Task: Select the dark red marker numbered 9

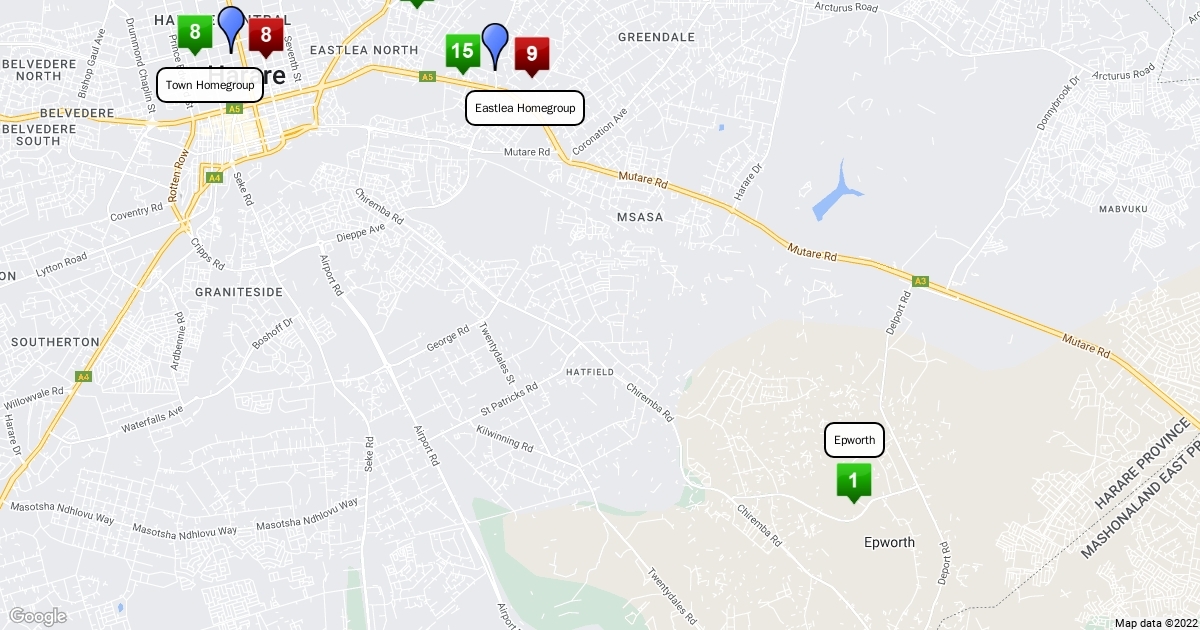Action: tap(532, 55)
